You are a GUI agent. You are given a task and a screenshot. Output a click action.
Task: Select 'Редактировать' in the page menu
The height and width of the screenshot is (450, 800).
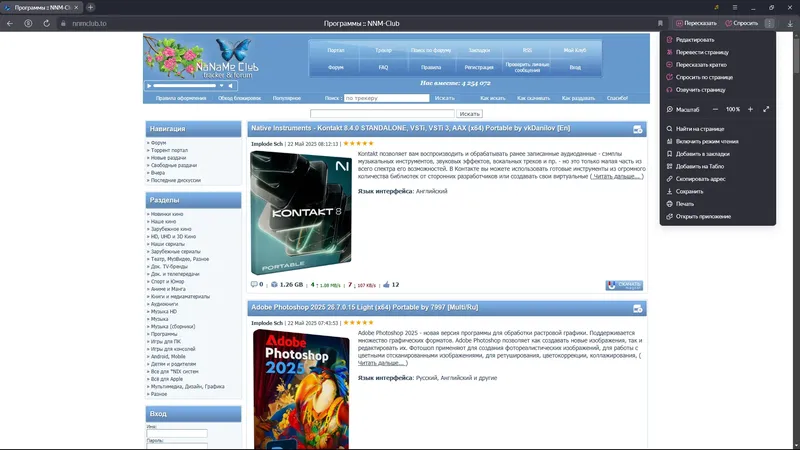(717, 40)
